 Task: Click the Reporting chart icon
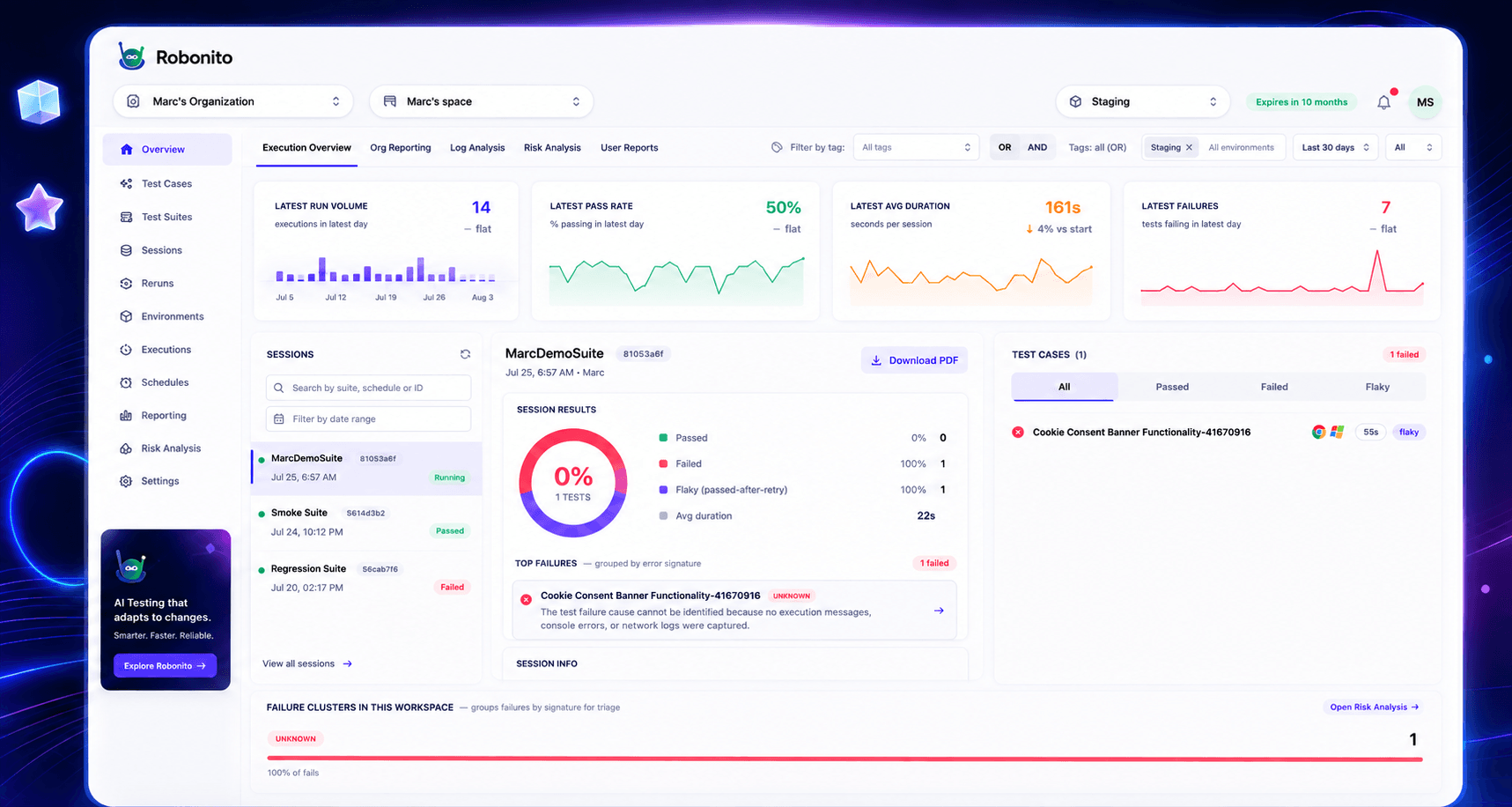click(x=126, y=415)
